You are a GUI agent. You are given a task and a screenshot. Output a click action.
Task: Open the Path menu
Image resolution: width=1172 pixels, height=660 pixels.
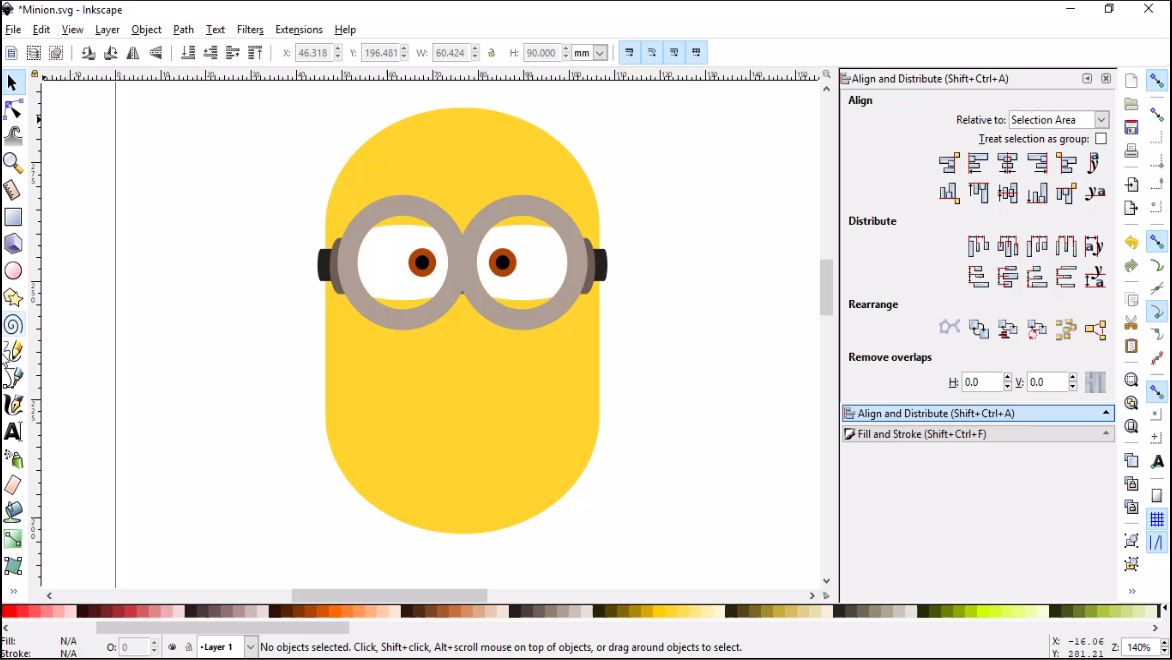[x=183, y=30]
